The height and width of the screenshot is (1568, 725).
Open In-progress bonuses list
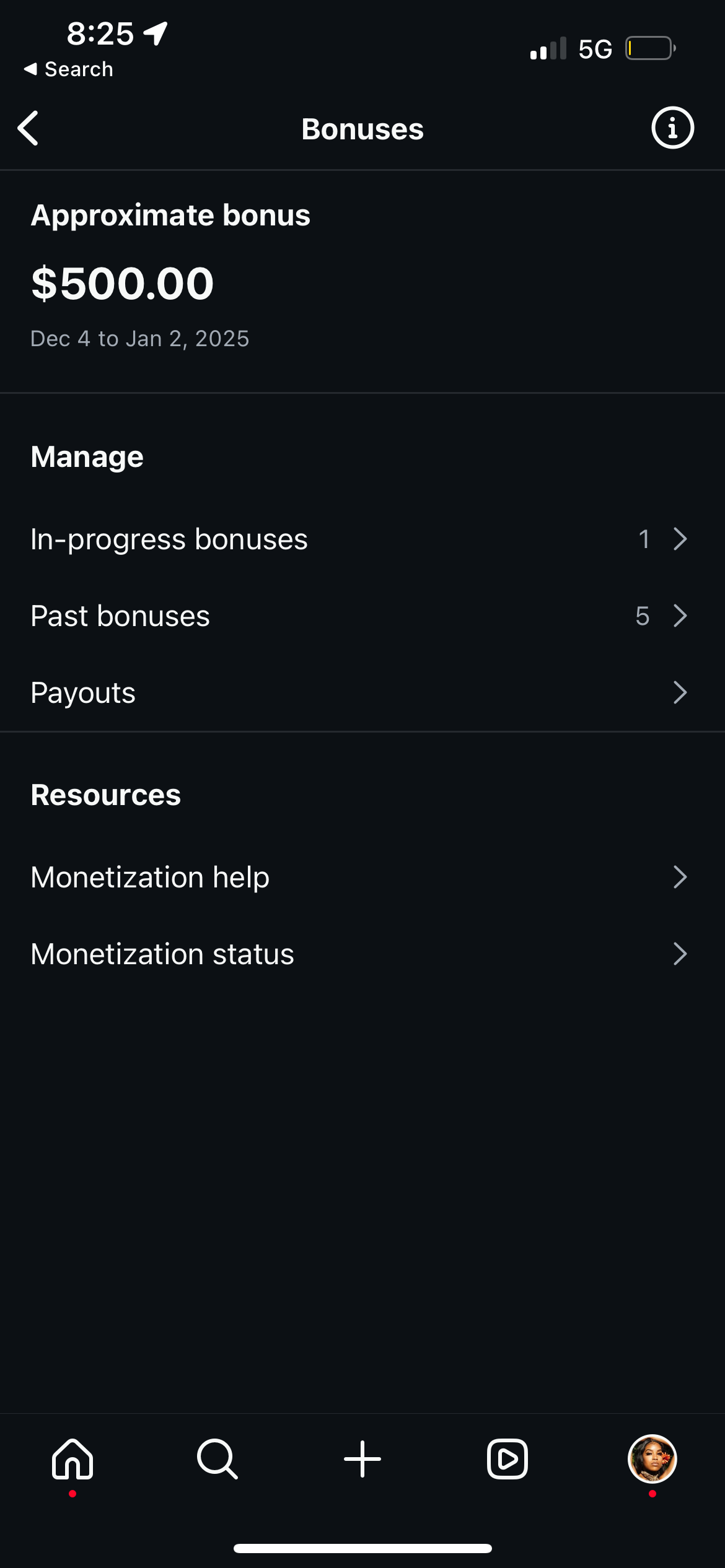169,539
